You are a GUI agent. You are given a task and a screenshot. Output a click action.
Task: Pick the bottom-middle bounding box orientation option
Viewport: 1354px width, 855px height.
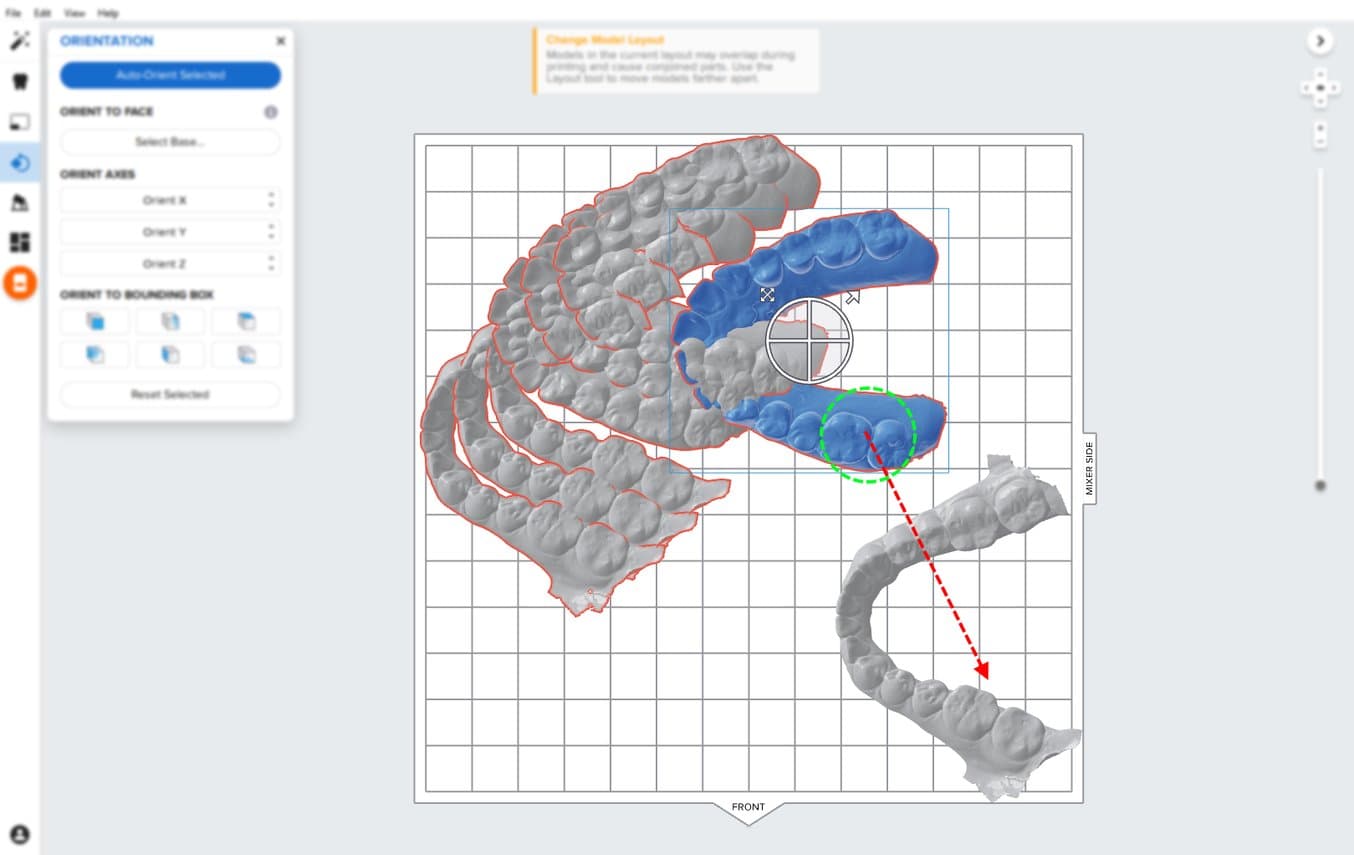pyautogui.click(x=170, y=354)
